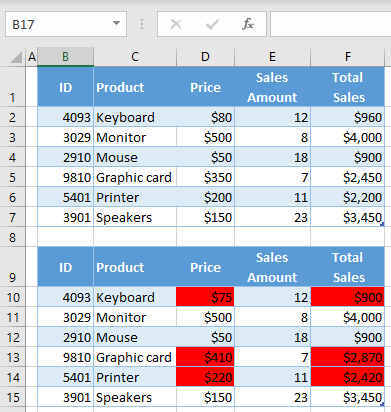Click the Printer cell in row 14

coord(135,377)
